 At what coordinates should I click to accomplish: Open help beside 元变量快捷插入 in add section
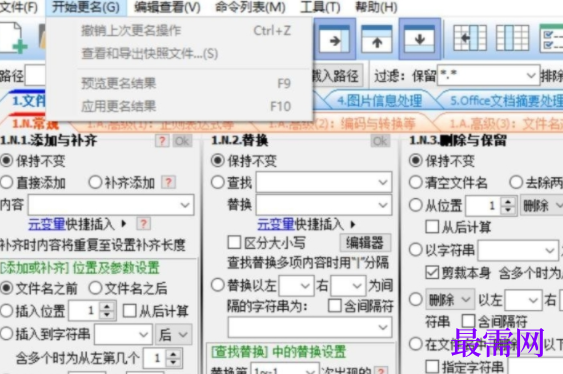point(143,224)
